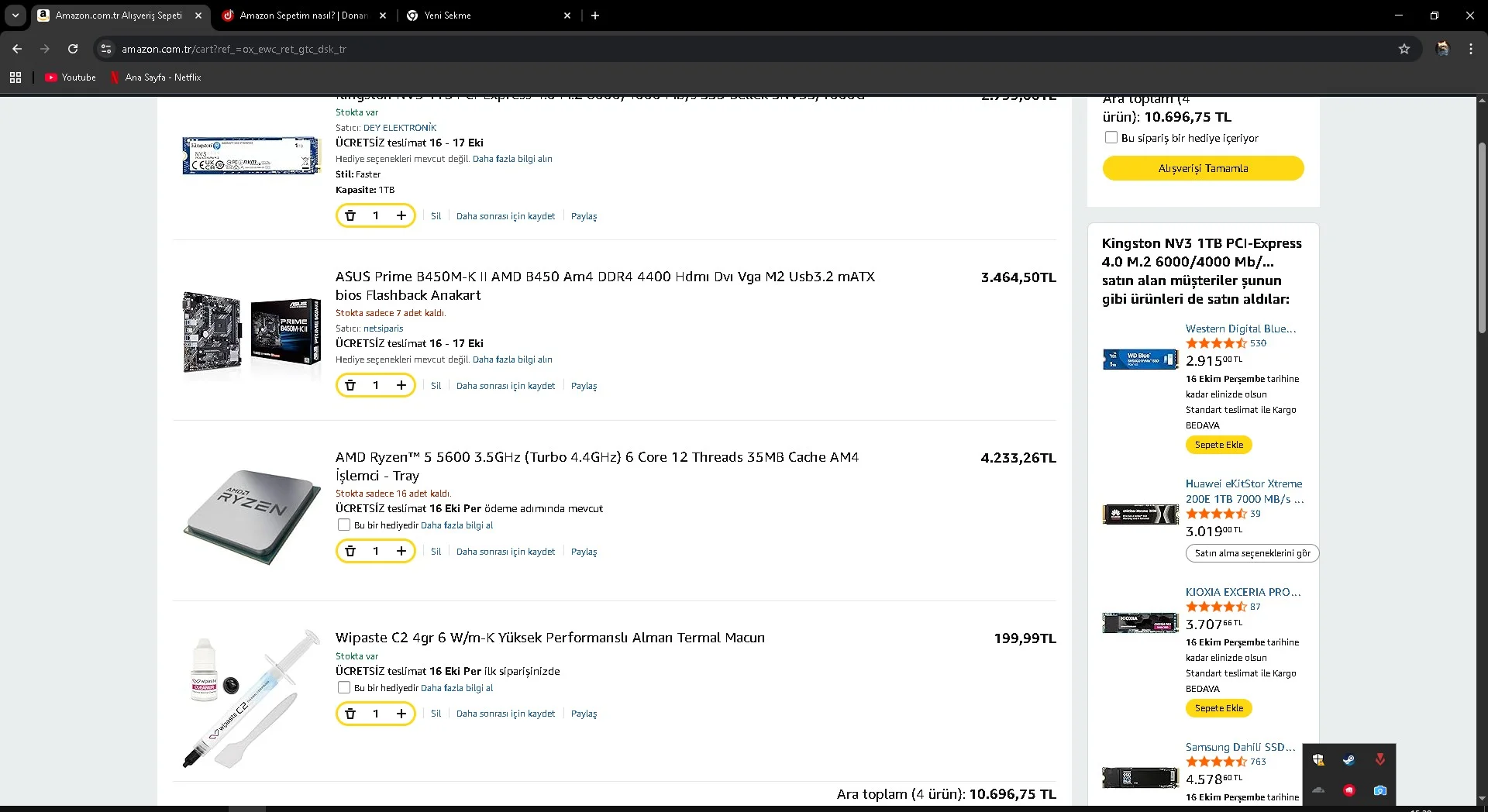Open Wipaste C2 thermal paste product title
Screen dimensions: 1488x812
point(550,638)
